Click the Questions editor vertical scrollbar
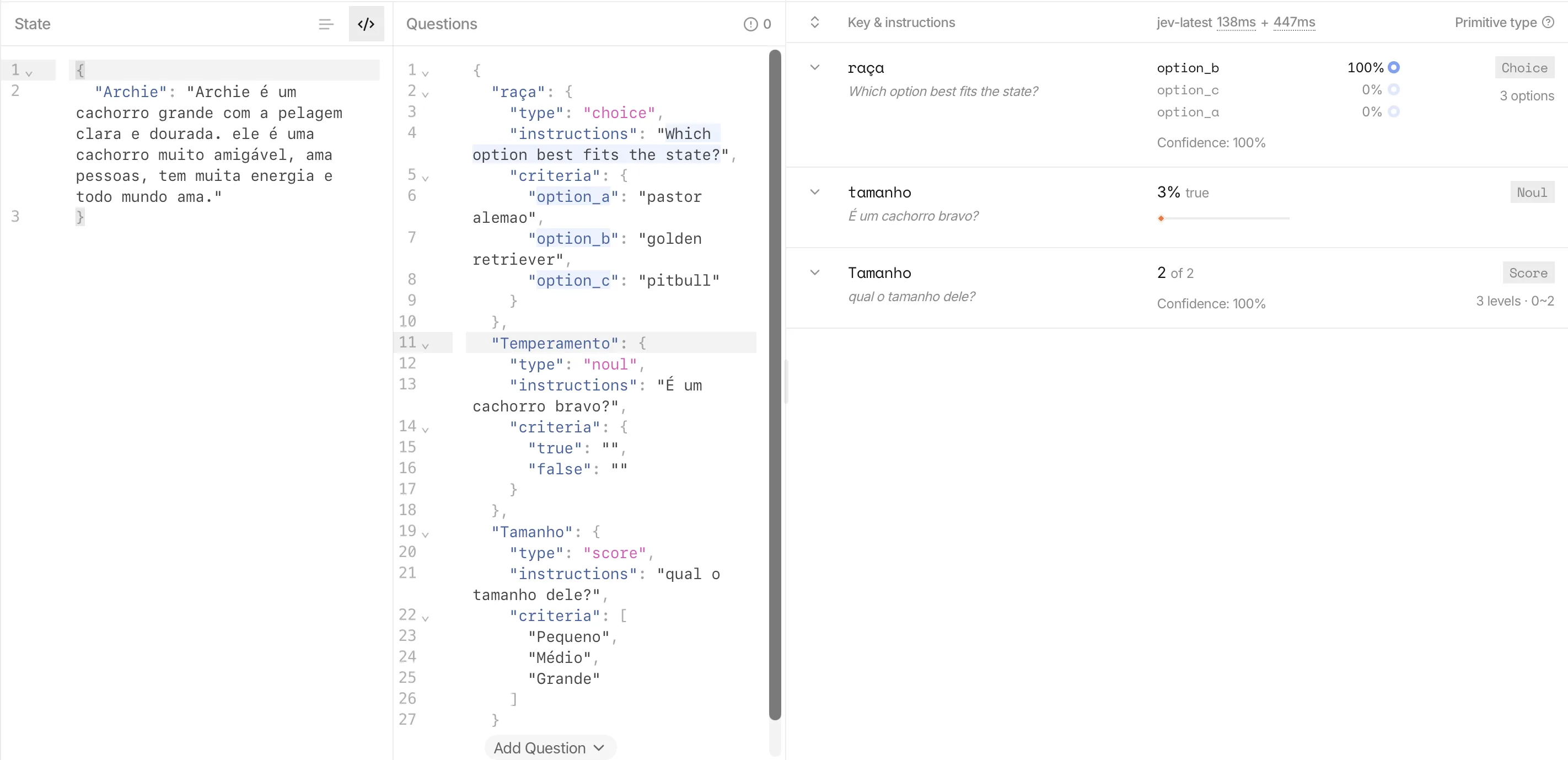This screenshot has width=1568, height=760. tap(774, 385)
